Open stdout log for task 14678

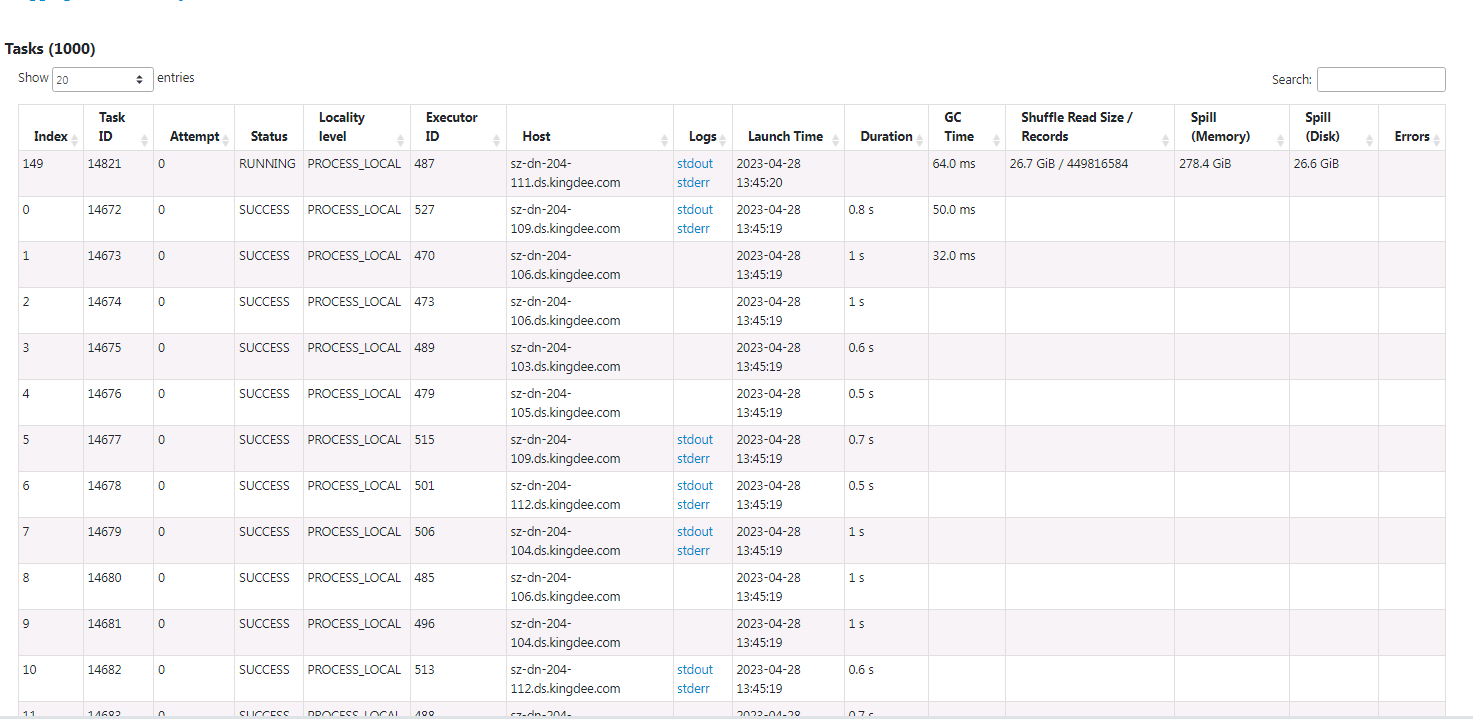(695, 486)
